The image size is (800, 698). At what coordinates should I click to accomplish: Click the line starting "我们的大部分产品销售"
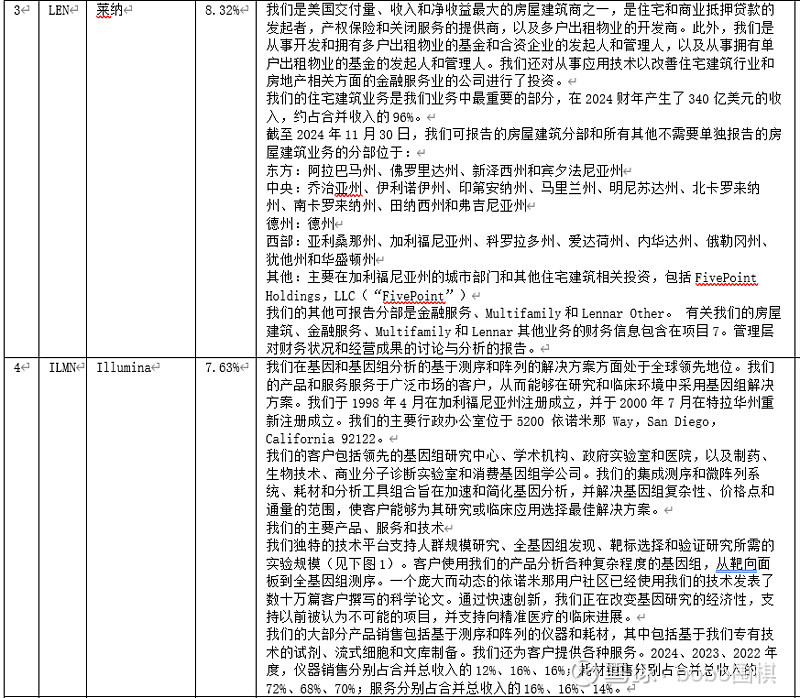pos(520,634)
